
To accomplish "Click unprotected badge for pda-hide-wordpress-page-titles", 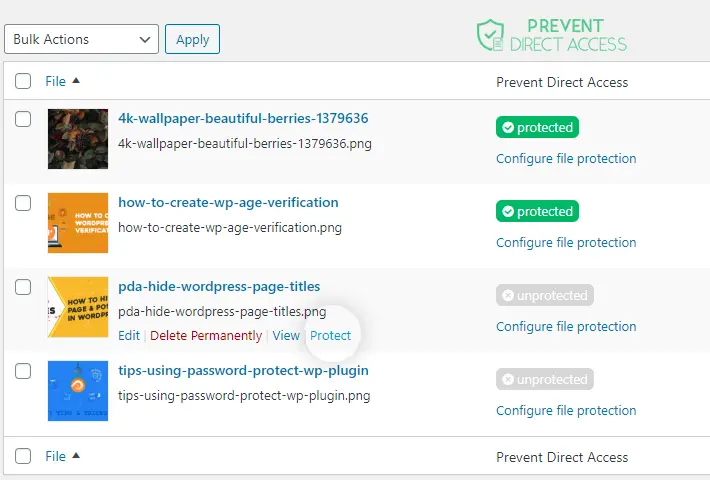I will tap(545, 295).
